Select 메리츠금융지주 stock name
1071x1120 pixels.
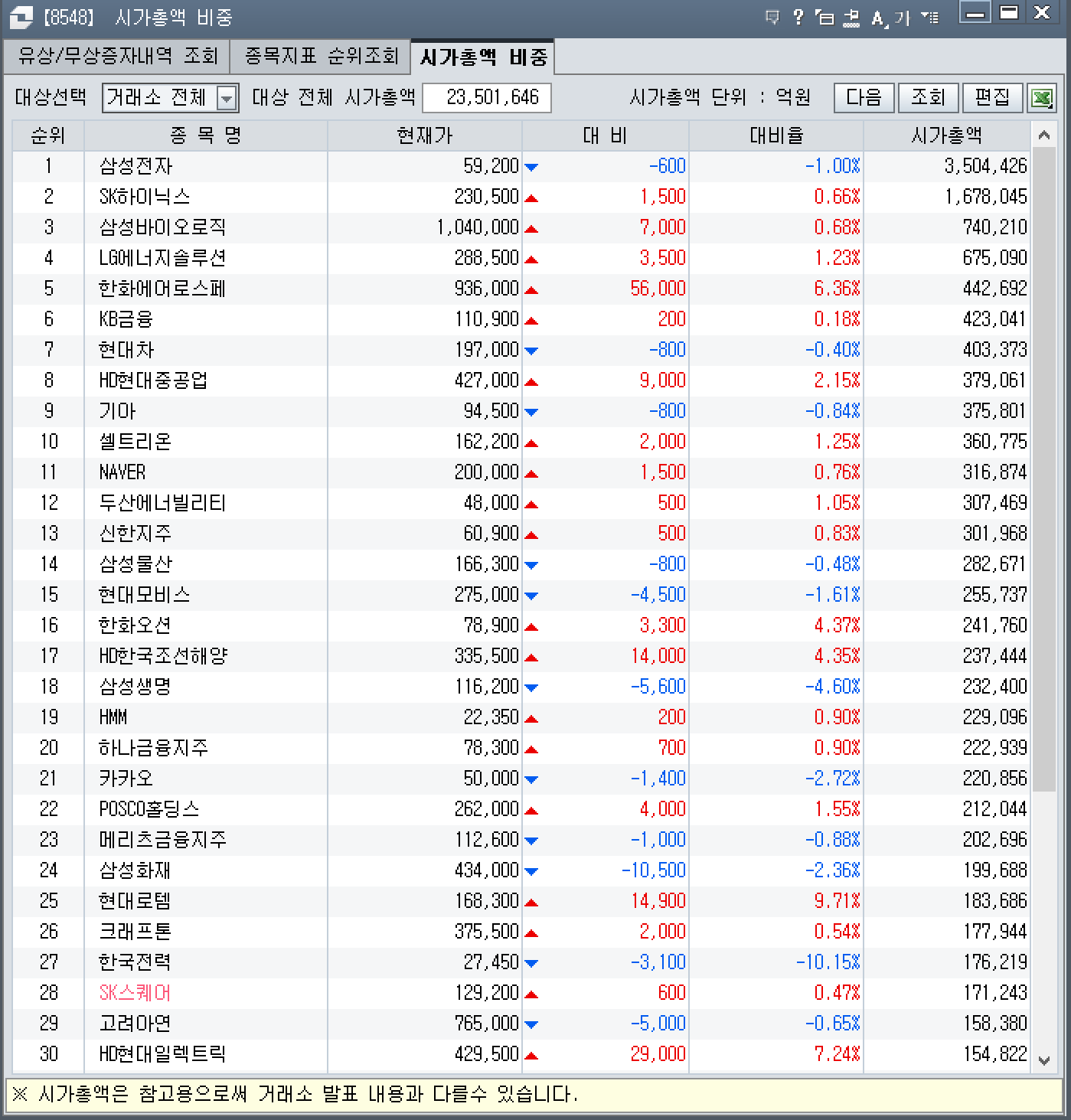162,840
